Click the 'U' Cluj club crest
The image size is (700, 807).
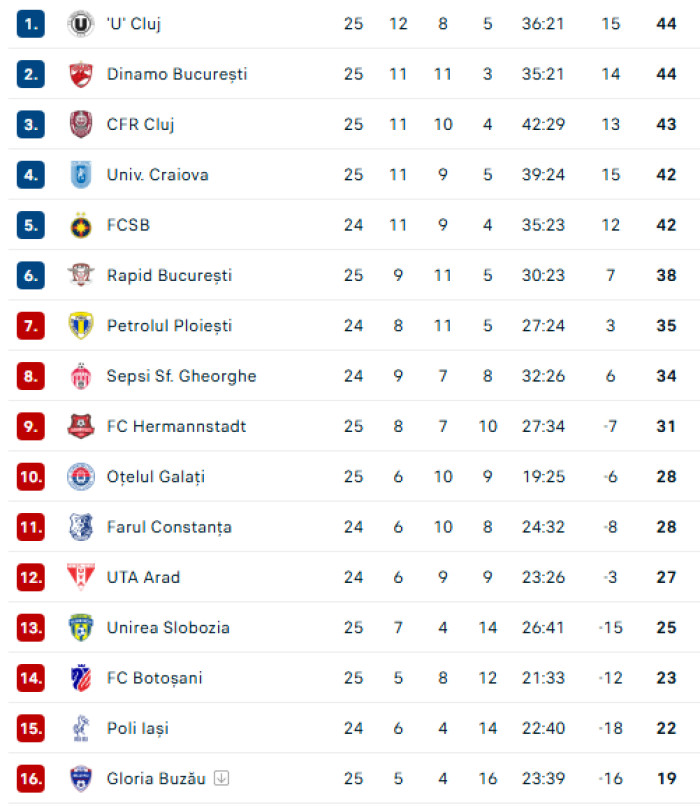[x=81, y=24]
